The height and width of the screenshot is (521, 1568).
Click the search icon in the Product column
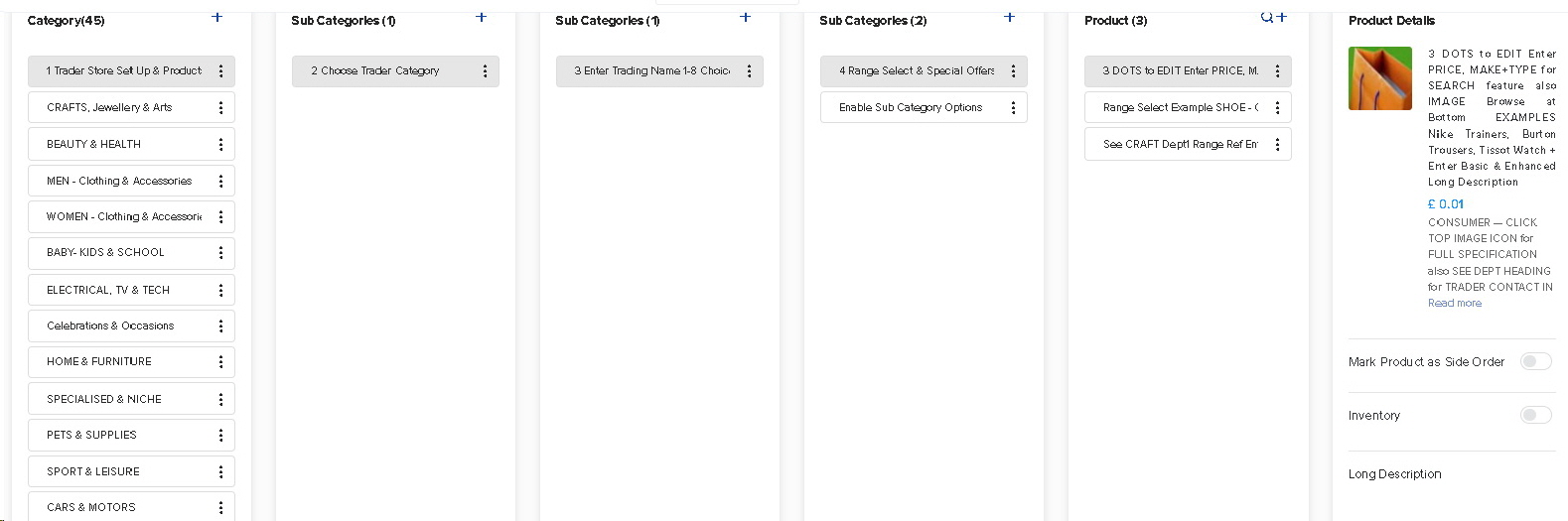(1266, 17)
